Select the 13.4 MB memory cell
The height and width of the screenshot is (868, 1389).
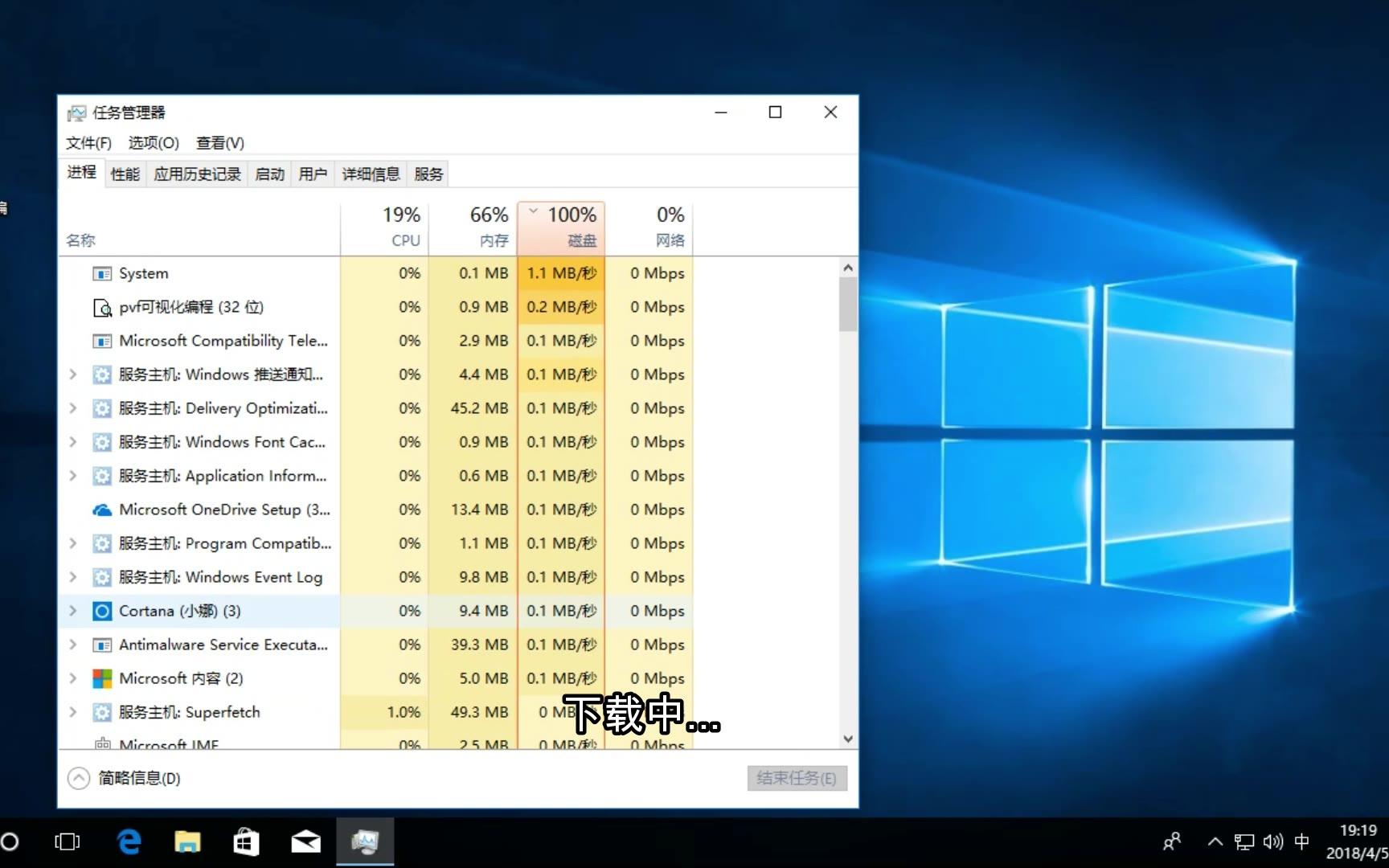click(x=473, y=510)
